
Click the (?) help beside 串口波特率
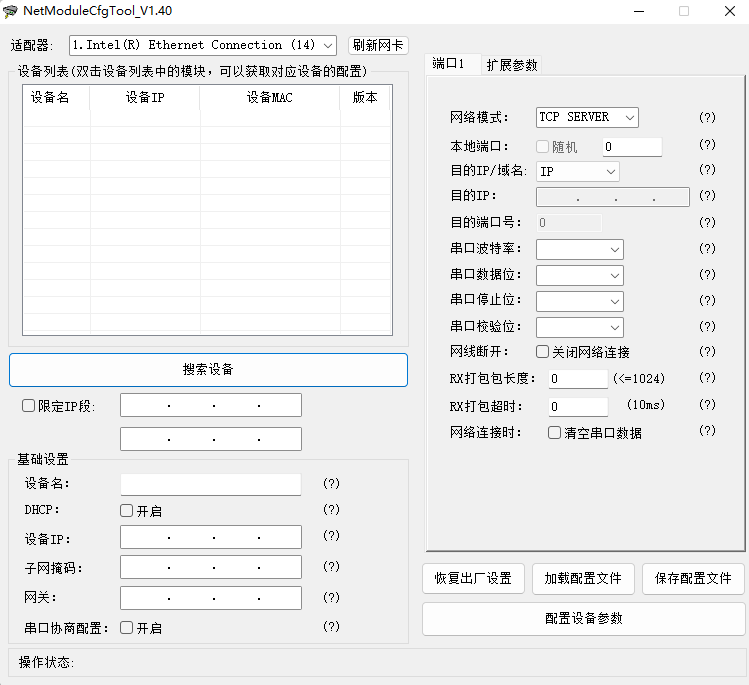coord(707,248)
